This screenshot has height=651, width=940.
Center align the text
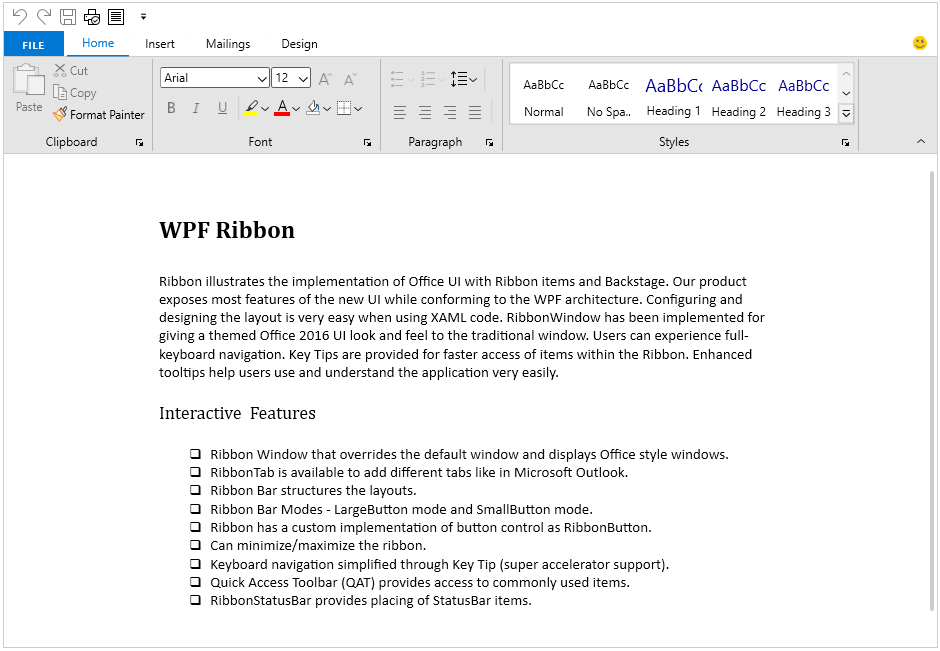point(425,112)
